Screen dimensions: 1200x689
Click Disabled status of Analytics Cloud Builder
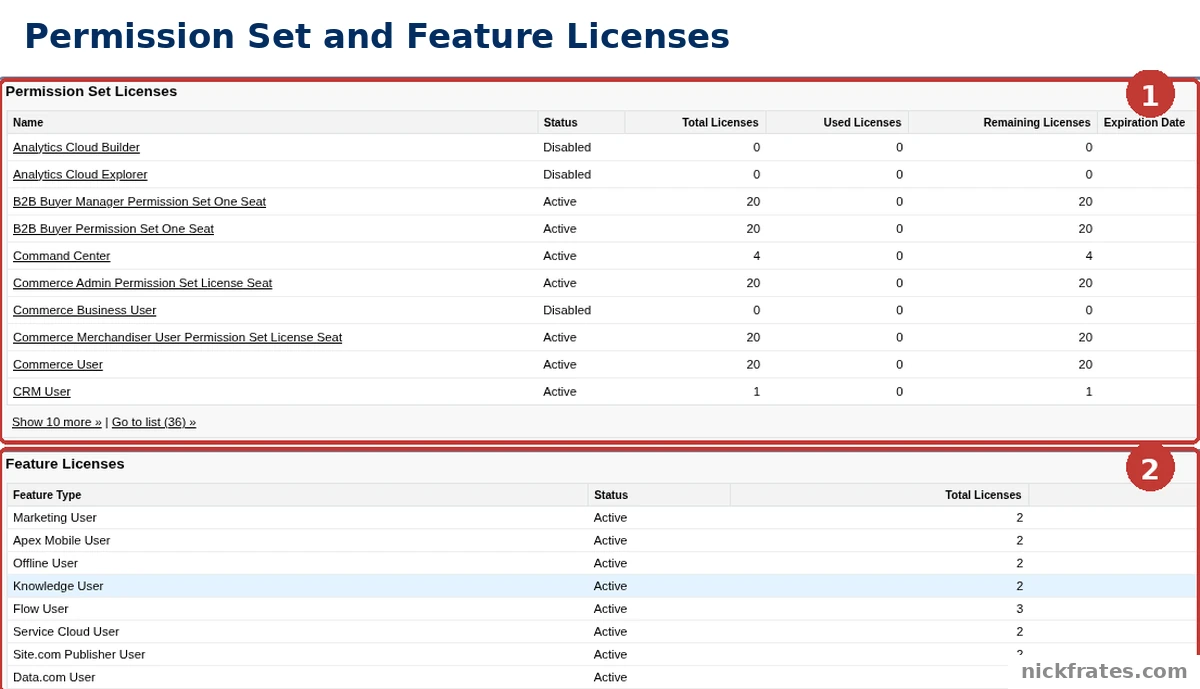coord(567,147)
